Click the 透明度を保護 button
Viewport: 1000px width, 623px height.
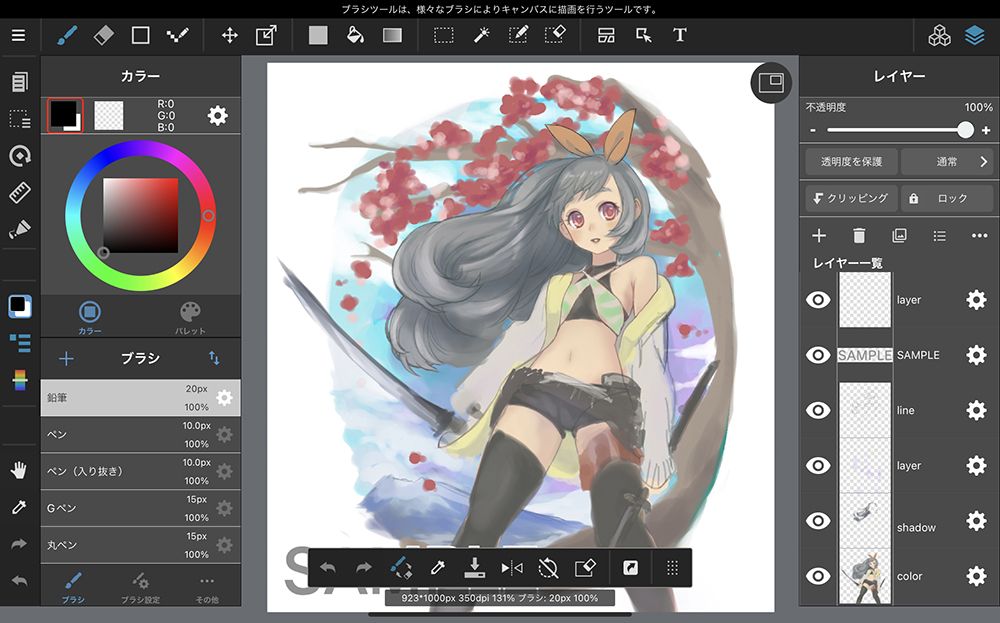pos(849,161)
